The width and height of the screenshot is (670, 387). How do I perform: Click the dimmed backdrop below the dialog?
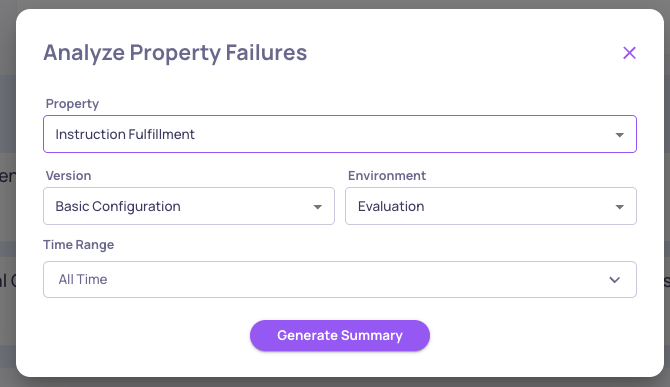click(335, 382)
